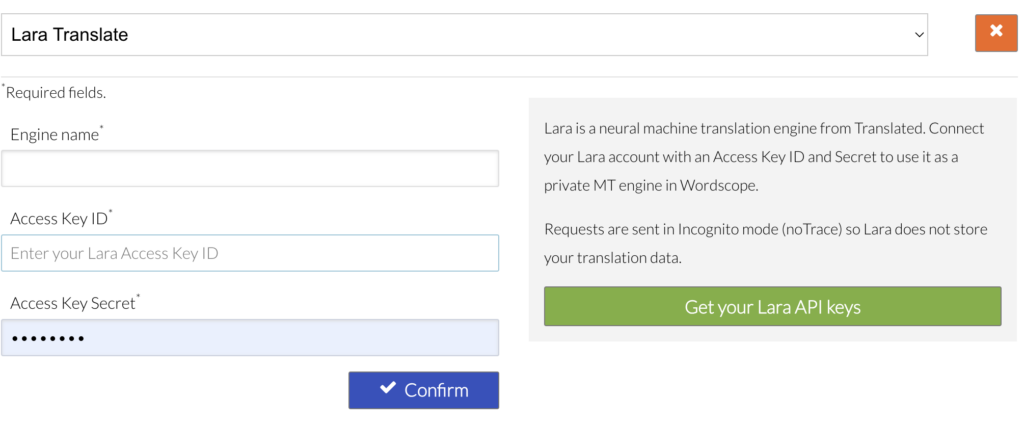Open the Lara Translate engine dropdown

pos(464,35)
